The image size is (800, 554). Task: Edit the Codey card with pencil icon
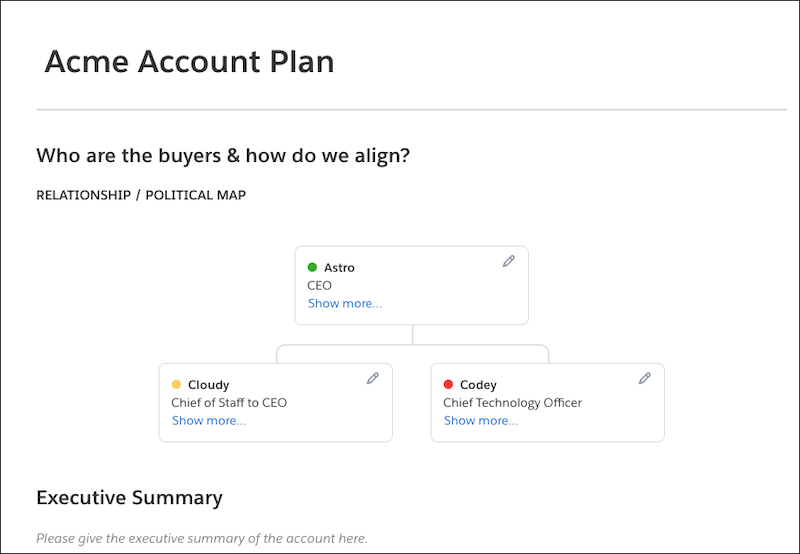pyautogui.click(x=645, y=378)
